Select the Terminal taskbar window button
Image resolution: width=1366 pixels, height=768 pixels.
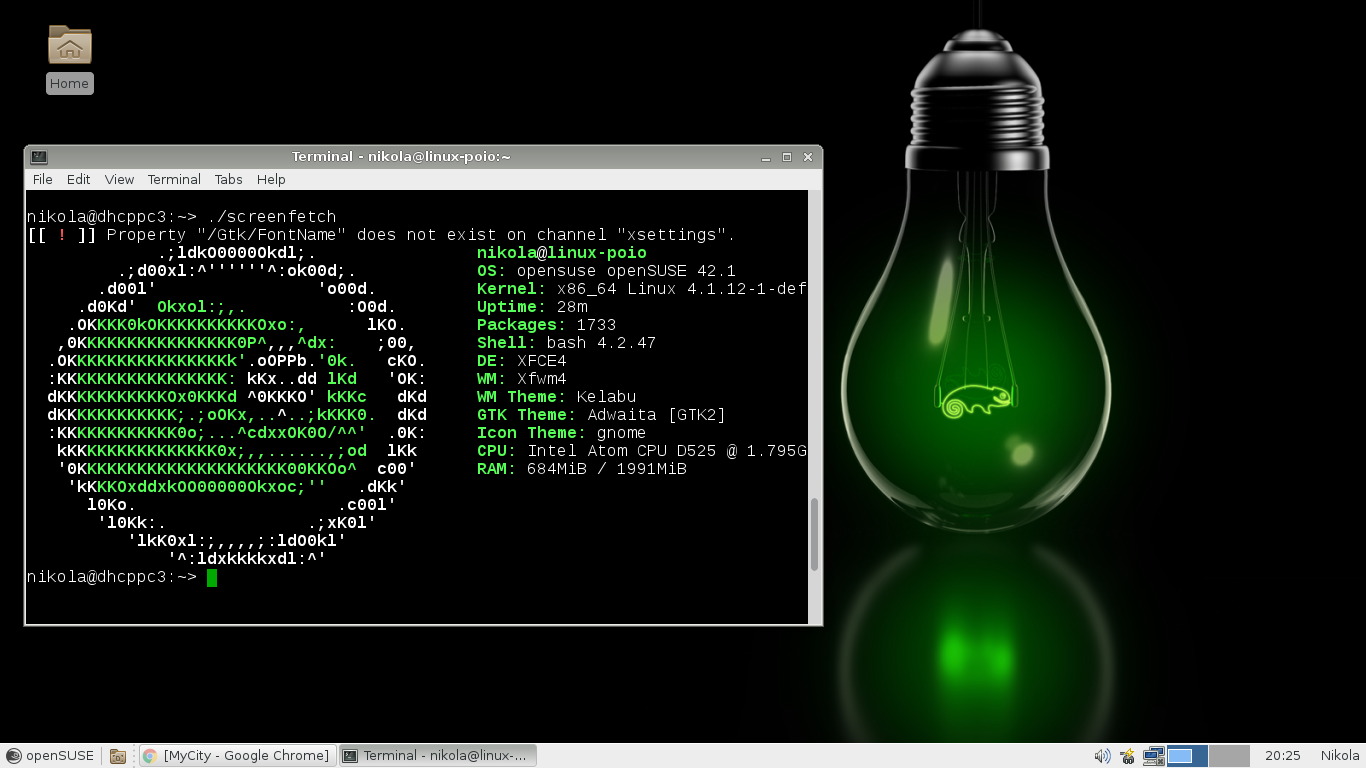[x=438, y=756]
